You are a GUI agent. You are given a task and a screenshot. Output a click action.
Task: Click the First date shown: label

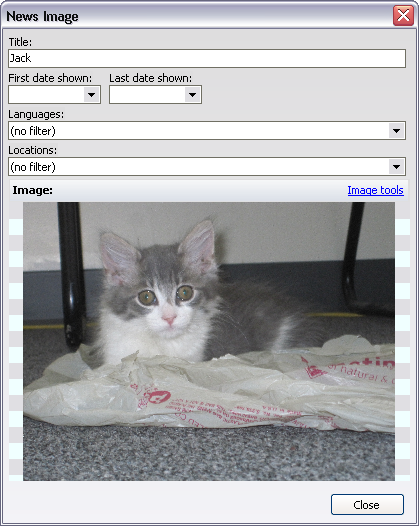pyautogui.click(x=50, y=78)
